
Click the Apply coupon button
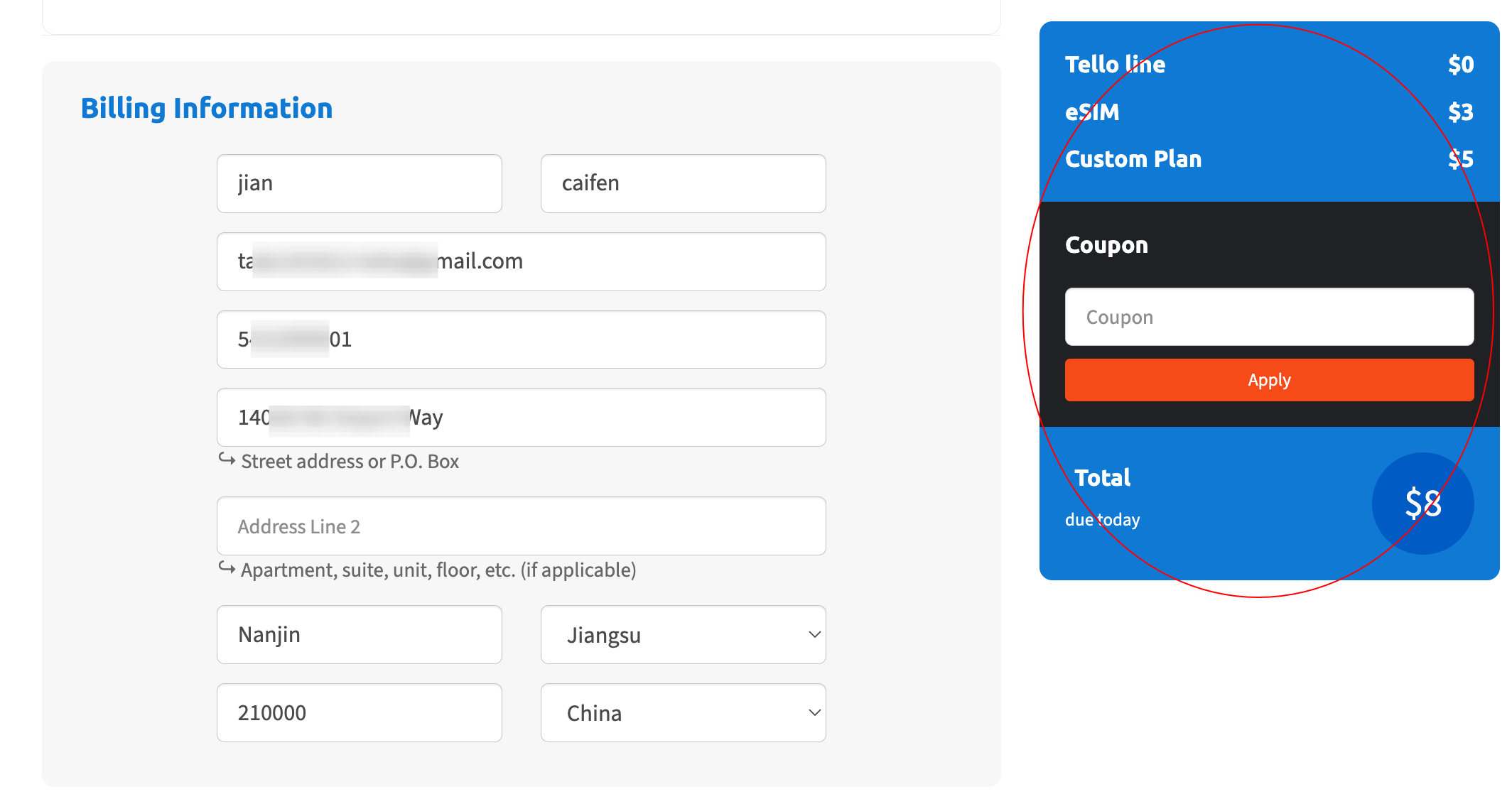click(1269, 380)
